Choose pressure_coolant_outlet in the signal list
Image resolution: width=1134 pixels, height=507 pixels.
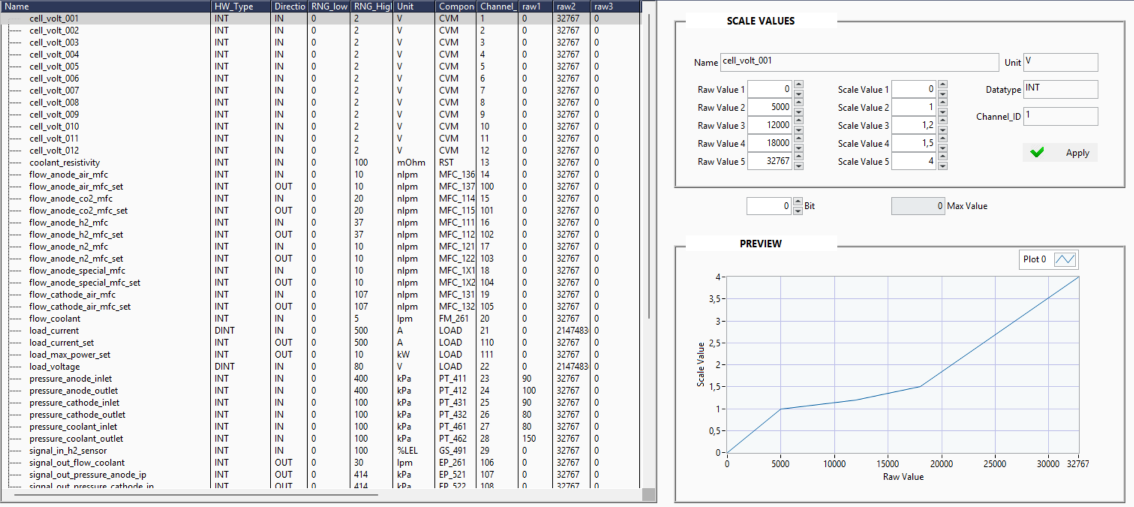coord(76,438)
